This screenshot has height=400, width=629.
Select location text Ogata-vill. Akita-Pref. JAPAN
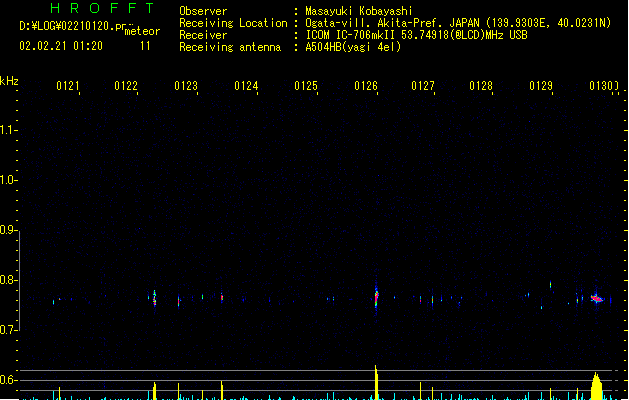click(392, 23)
